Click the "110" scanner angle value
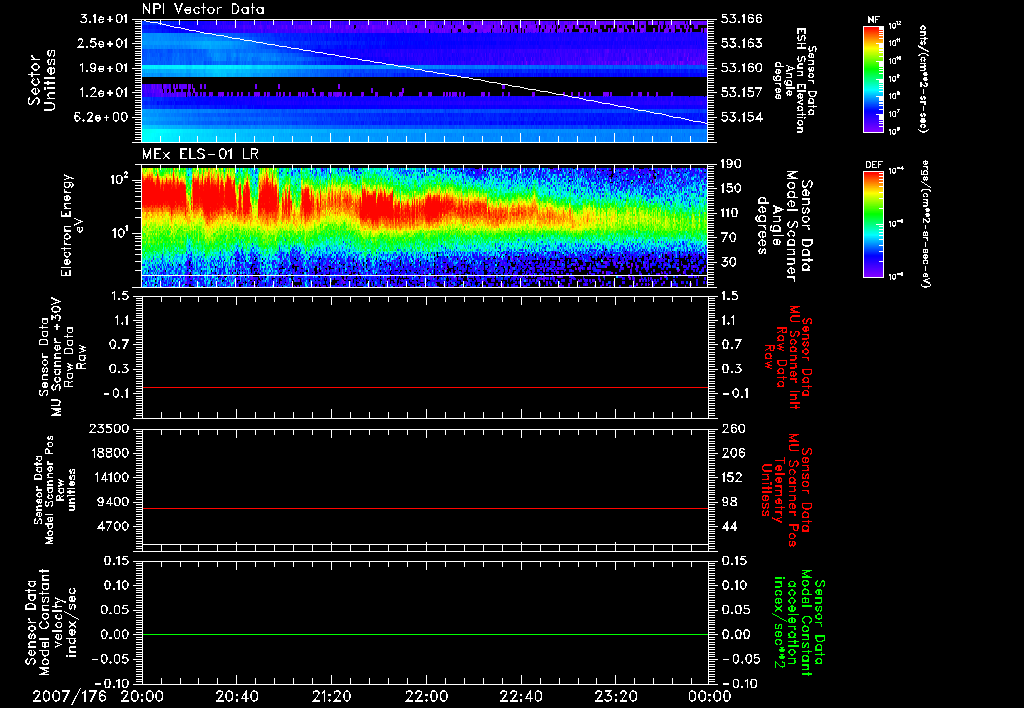The image size is (1024, 708). tap(731, 213)
